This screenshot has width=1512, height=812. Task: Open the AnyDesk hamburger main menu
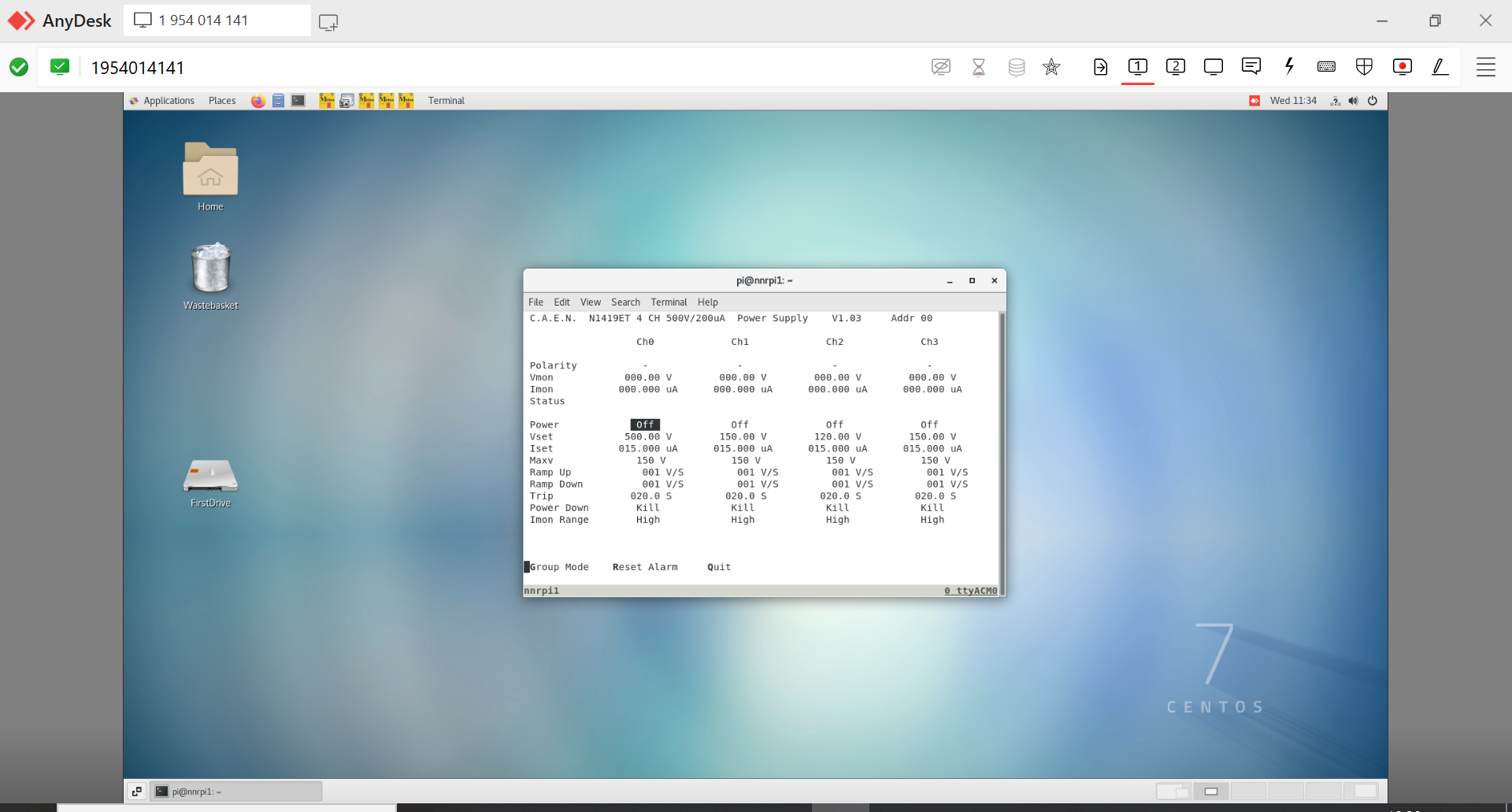pyautogui.click(x=1485, y=67)
